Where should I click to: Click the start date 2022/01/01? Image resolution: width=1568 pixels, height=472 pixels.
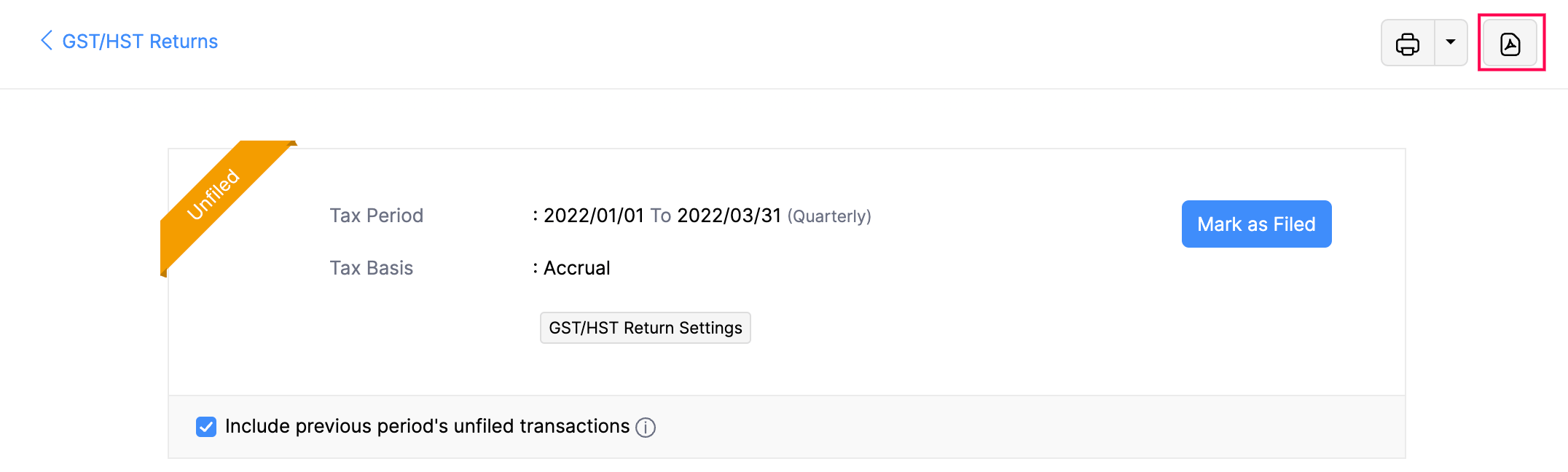594,216
